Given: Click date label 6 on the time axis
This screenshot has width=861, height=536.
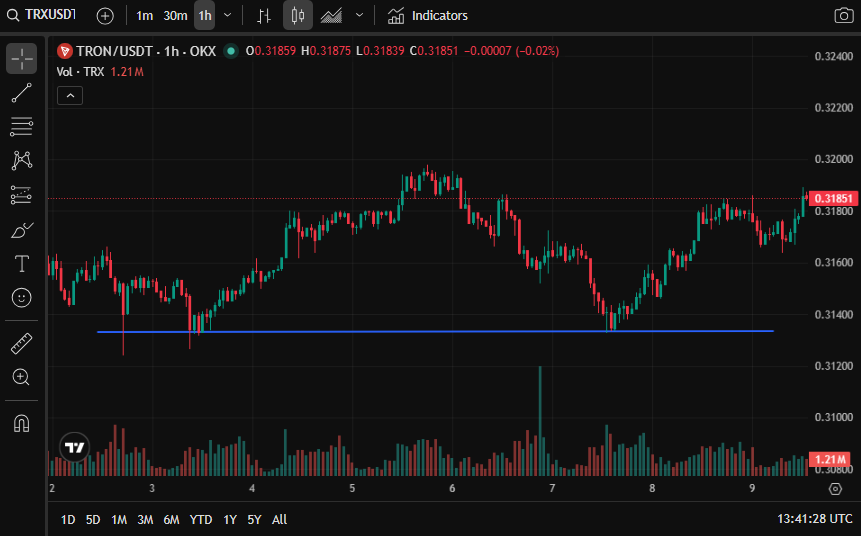Looking at the screenshot, I should pos(452,488).
